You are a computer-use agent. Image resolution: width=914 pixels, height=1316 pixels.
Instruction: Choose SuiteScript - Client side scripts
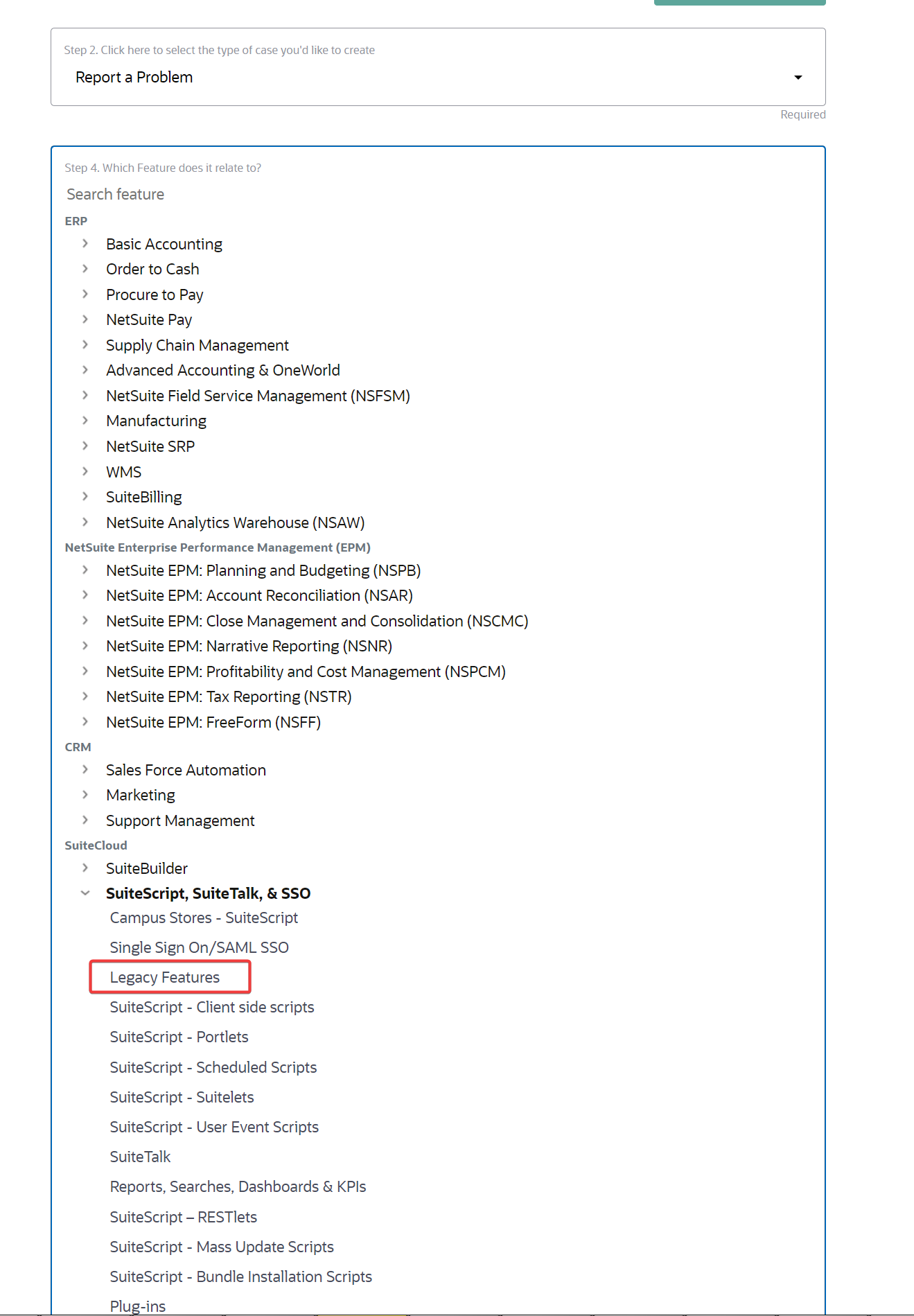click(x=212, y=1007)
